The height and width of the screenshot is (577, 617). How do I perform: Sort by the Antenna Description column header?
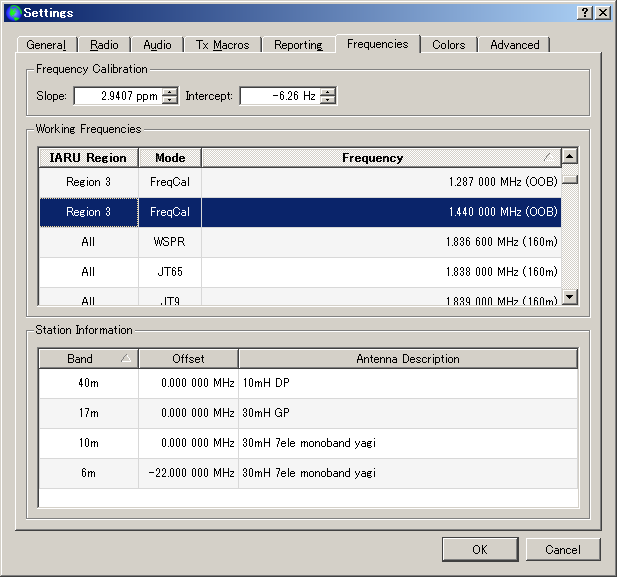[x=408, y=359]
